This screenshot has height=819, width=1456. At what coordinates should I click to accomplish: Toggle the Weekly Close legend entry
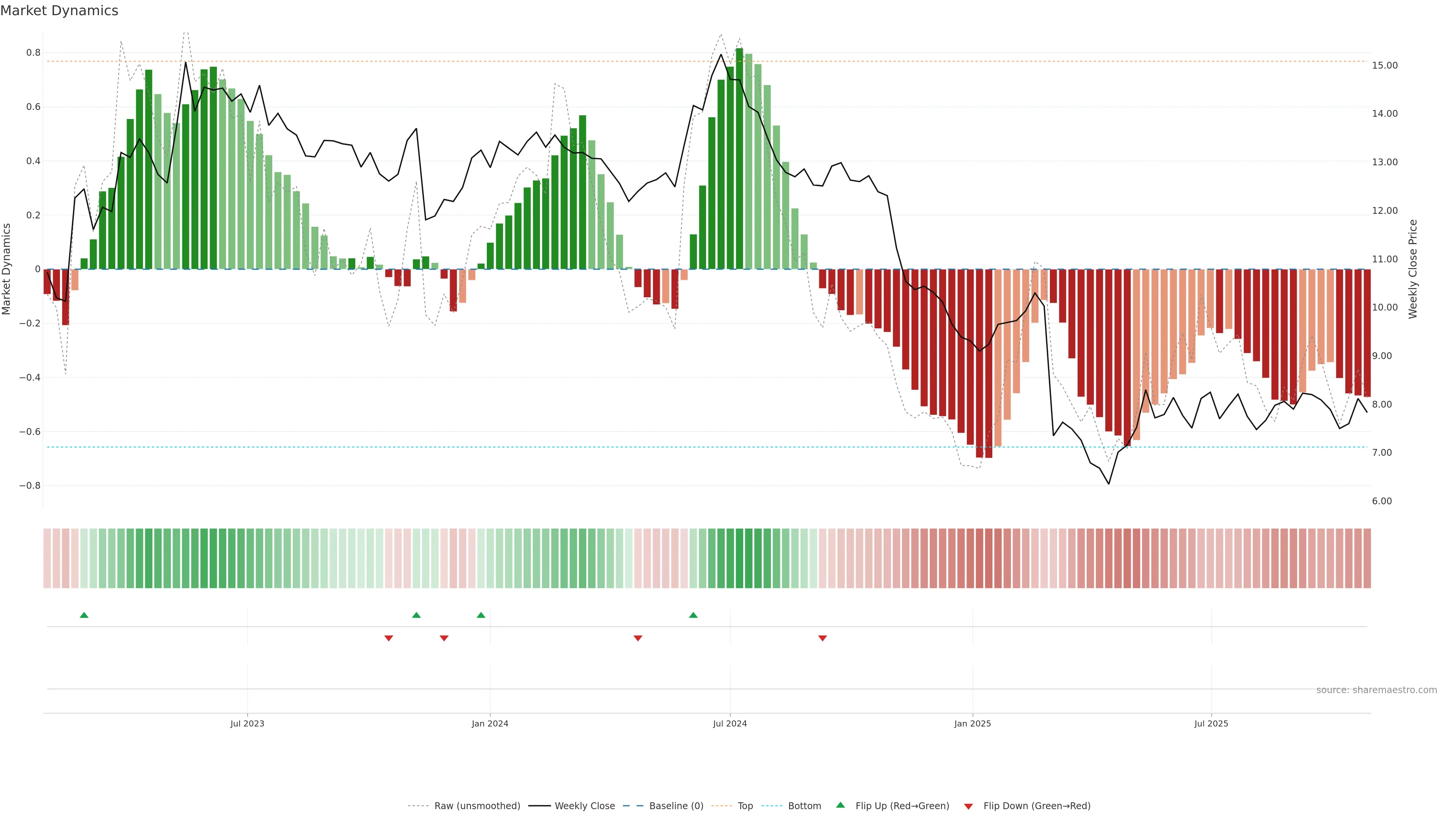tap(584, 806)
